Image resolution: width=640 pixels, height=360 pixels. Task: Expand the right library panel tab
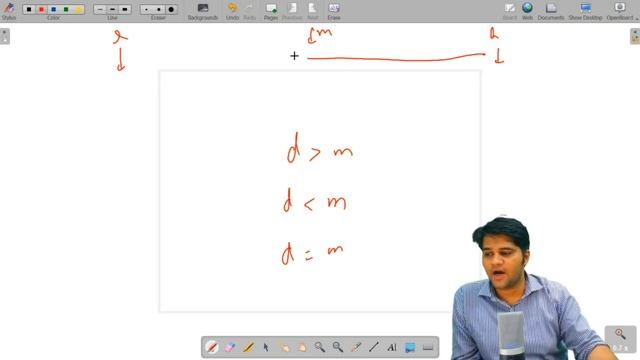click(635, 36)
